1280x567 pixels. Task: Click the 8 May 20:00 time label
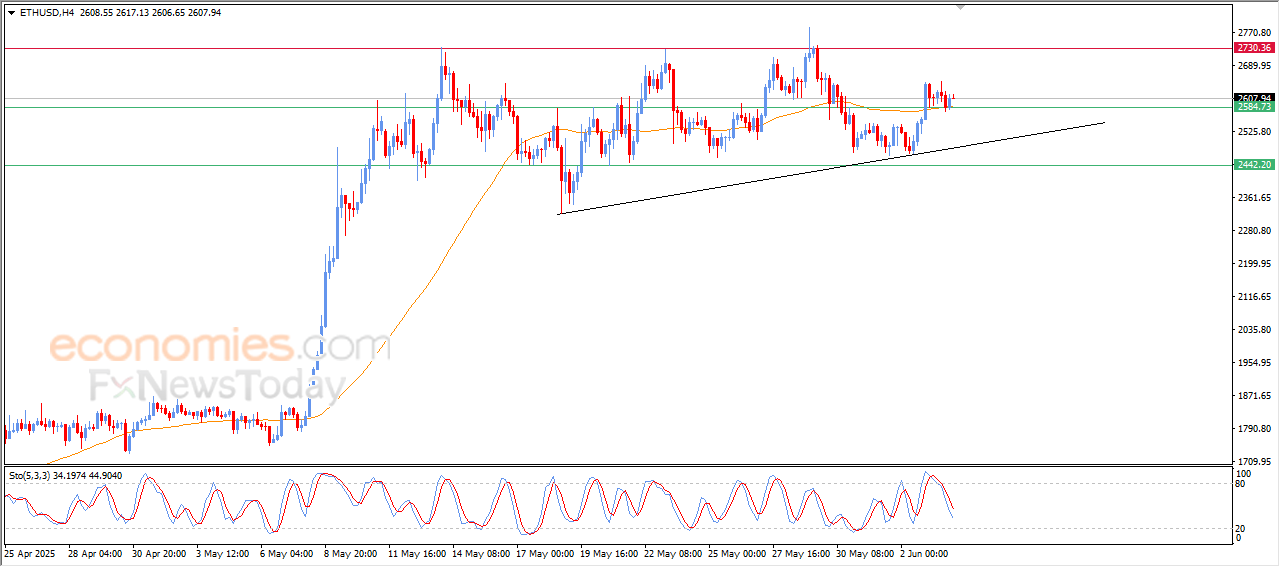pos(350,553)
